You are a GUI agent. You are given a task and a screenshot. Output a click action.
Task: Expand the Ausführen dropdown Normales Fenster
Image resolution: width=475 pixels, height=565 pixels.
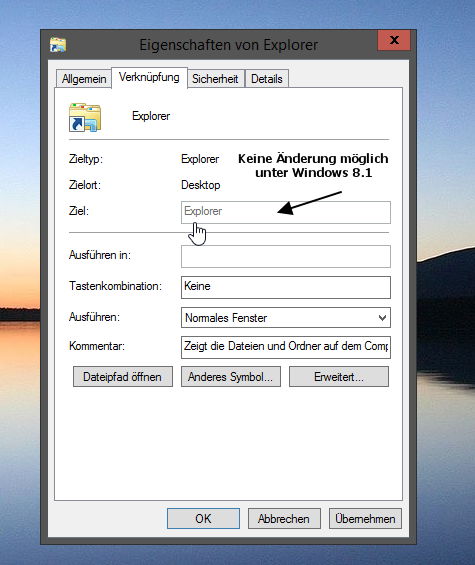tap(286, 317)
